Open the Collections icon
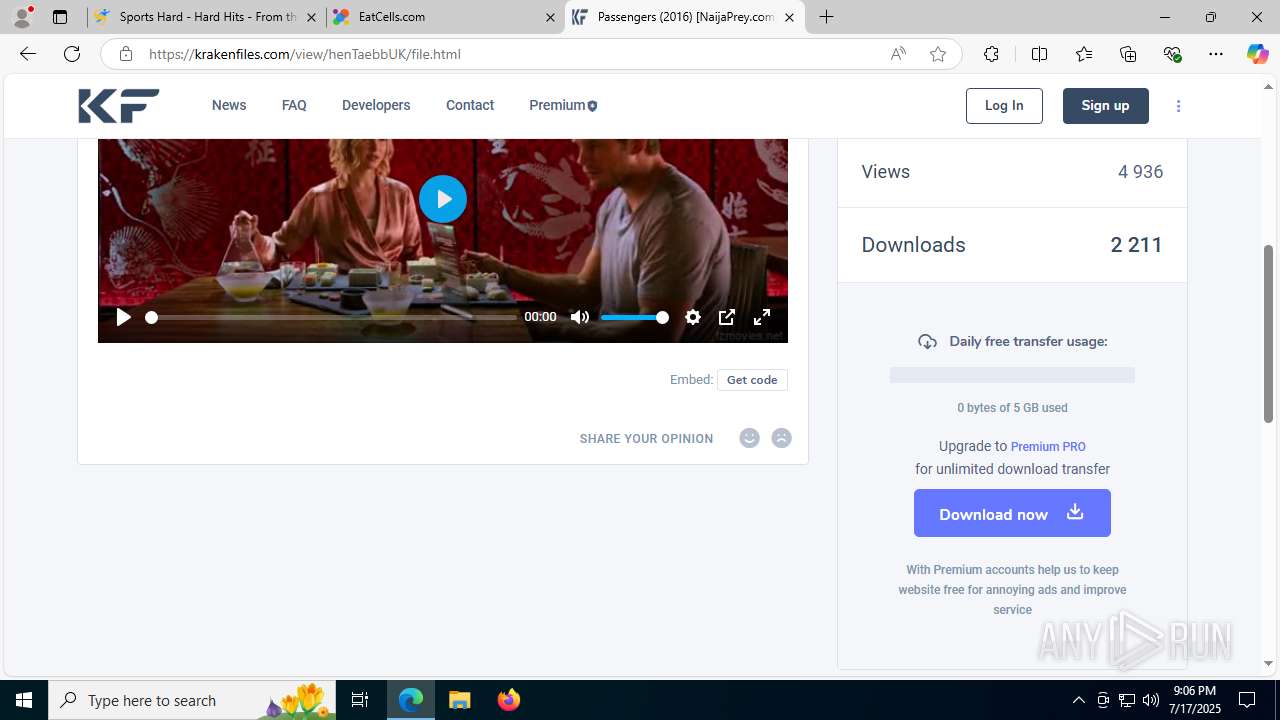 click(x=1128, y=54)
